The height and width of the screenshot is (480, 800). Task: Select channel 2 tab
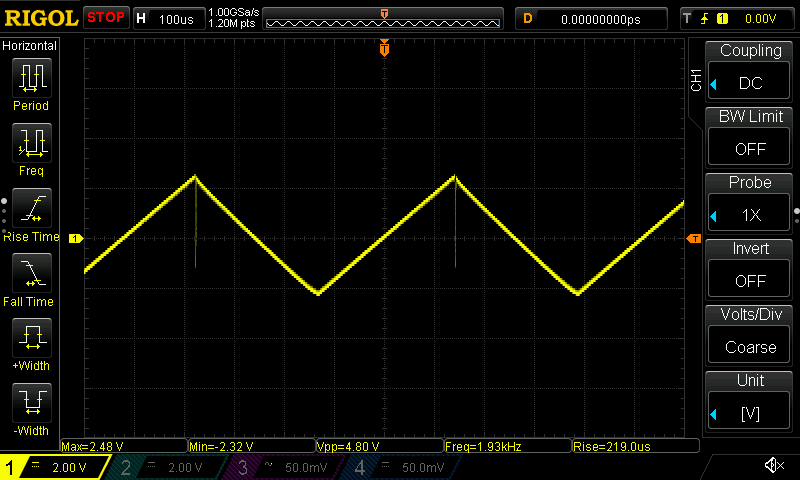point(168,467)
